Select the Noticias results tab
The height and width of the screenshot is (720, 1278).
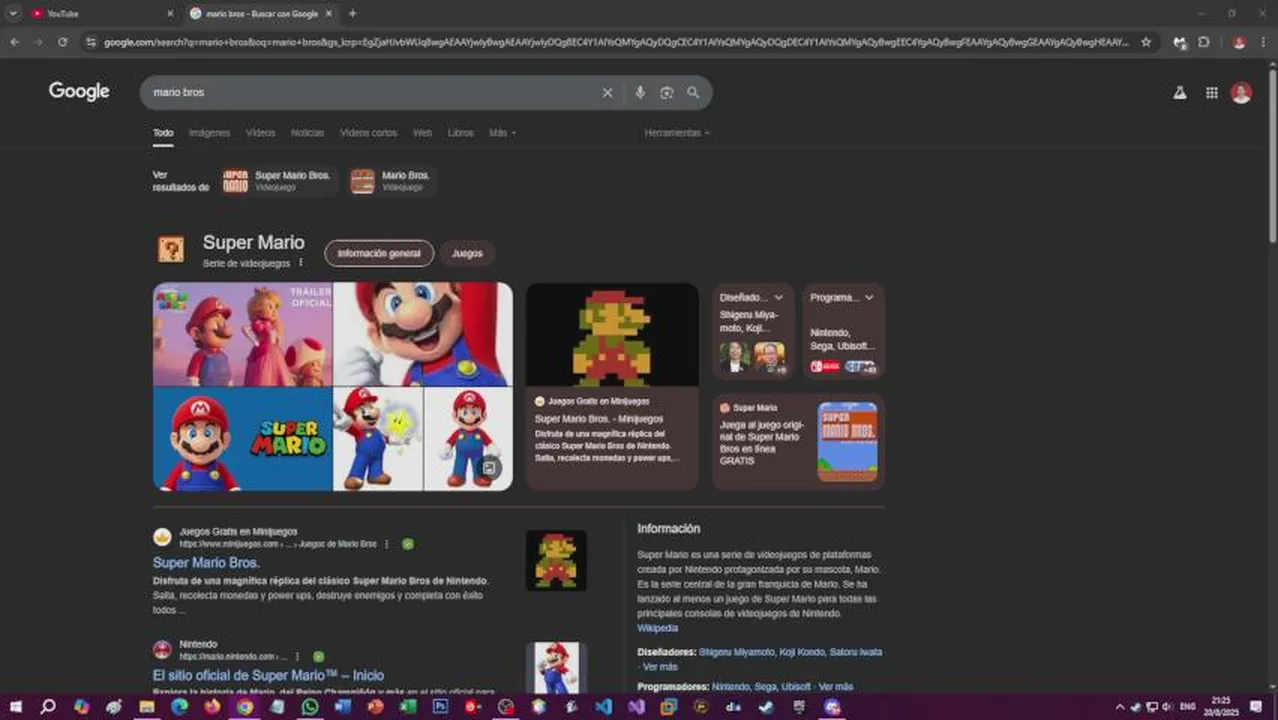(307, 133)
